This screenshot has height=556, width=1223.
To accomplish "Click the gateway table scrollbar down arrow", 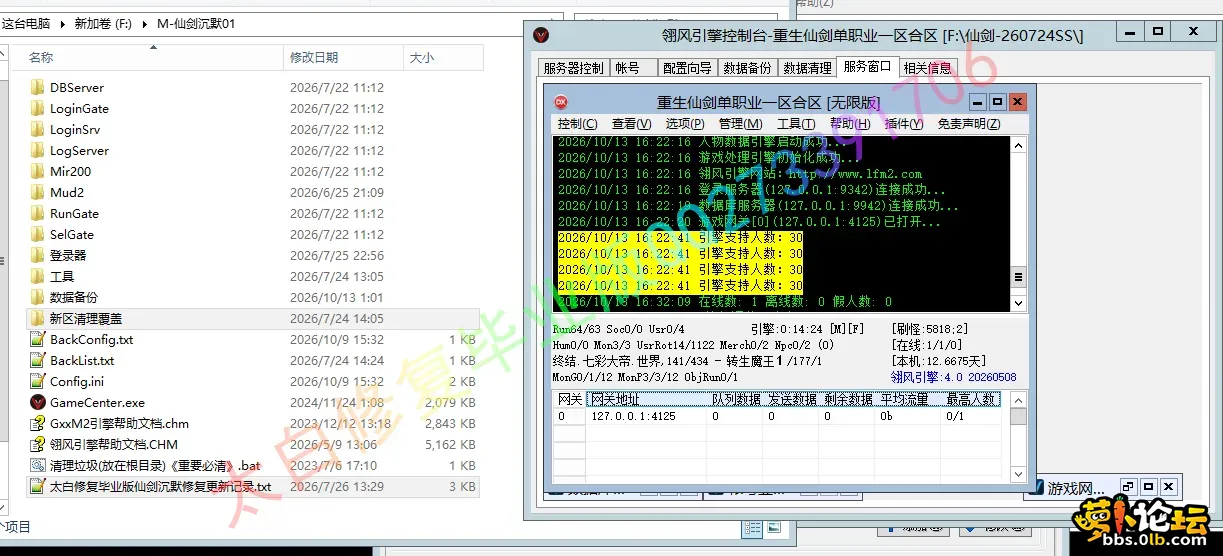I will point(1018,474).
